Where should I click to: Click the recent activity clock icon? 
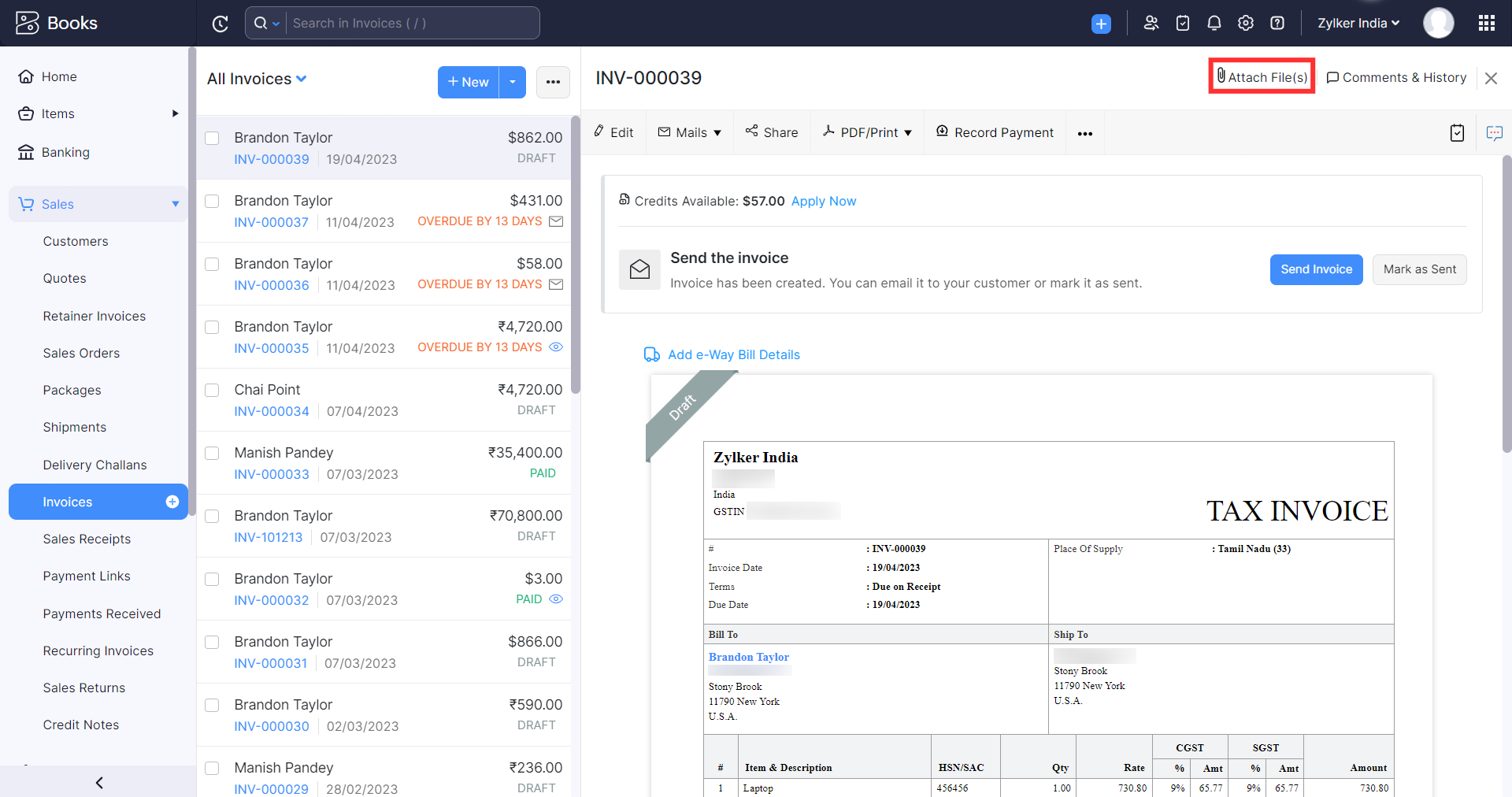pyautogui.click(x=220, y=24)
